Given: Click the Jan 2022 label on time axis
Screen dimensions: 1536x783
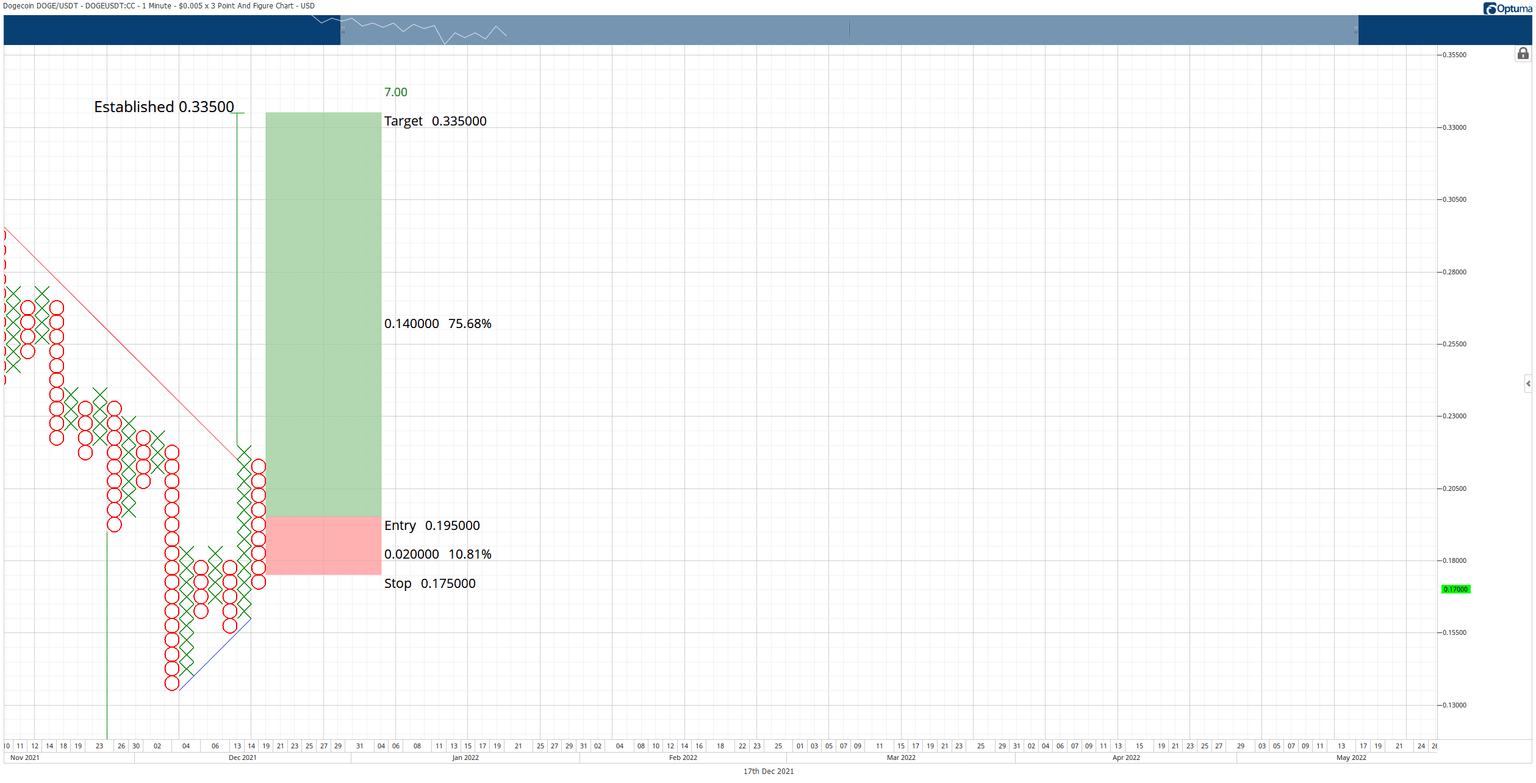Looking at the screenshot, I should tap(465, 758).
